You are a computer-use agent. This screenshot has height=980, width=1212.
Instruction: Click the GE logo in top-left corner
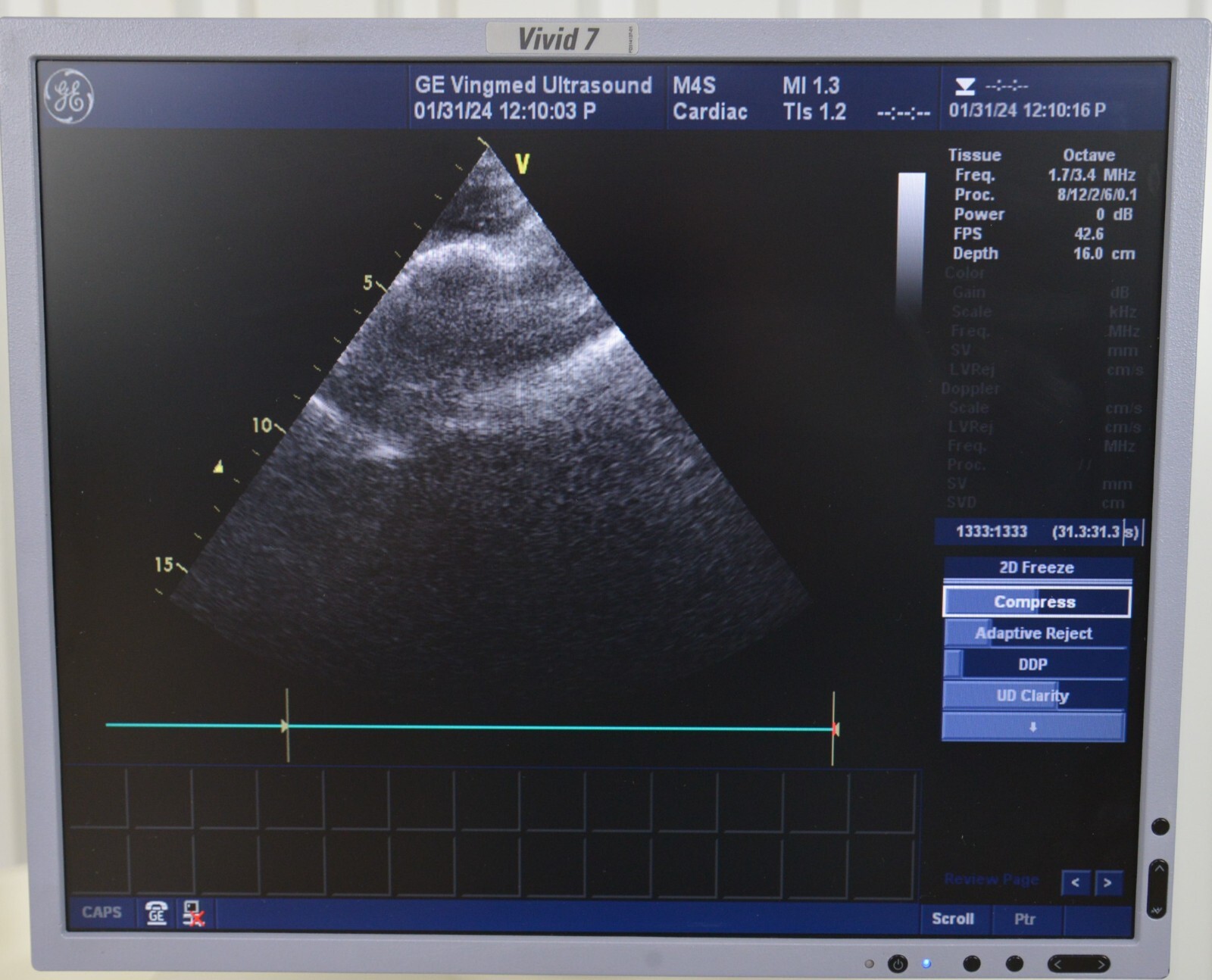69,96
